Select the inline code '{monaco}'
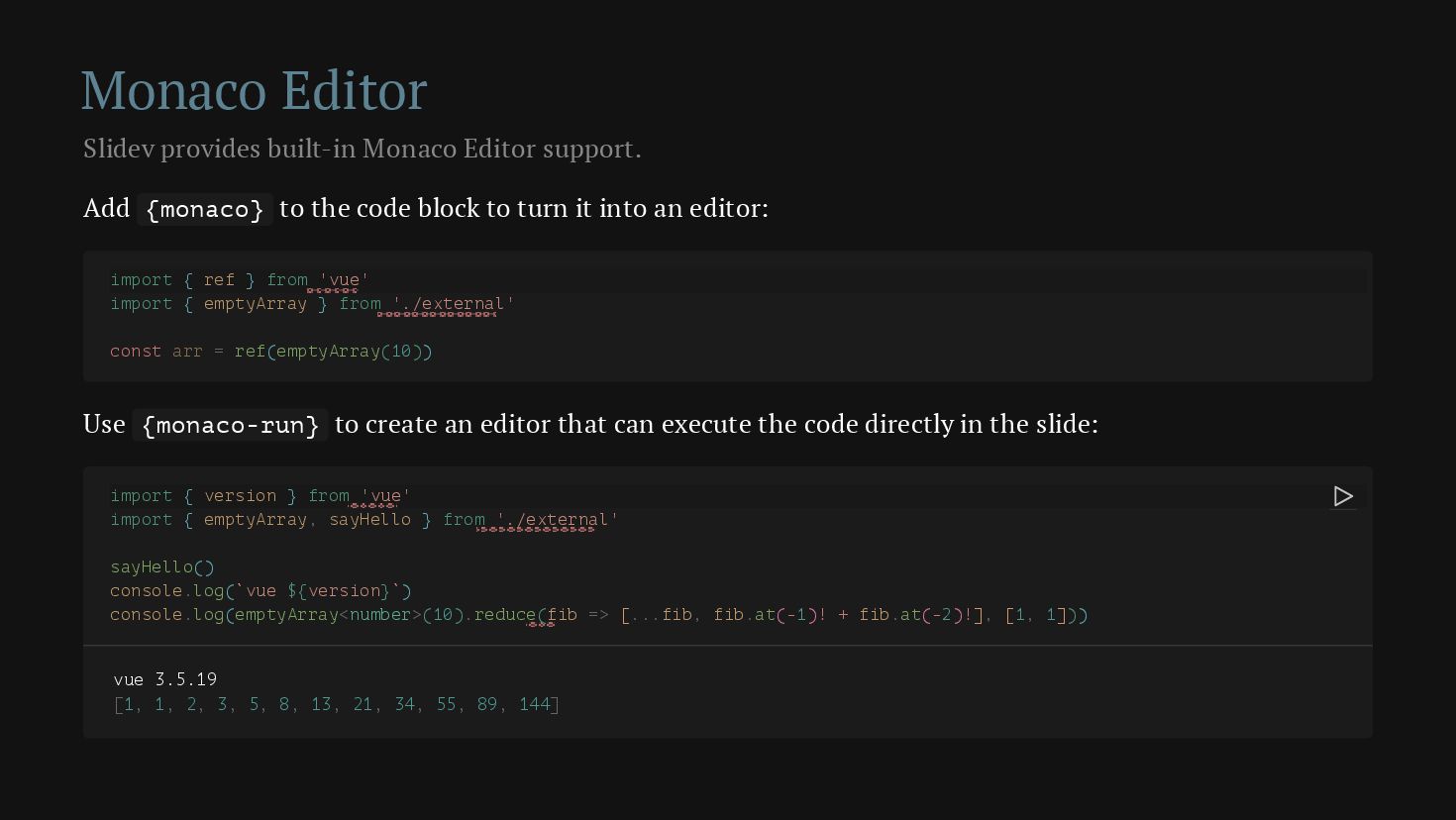Image resolution: width=1456 pixels, height=820 pixels. 205,209
